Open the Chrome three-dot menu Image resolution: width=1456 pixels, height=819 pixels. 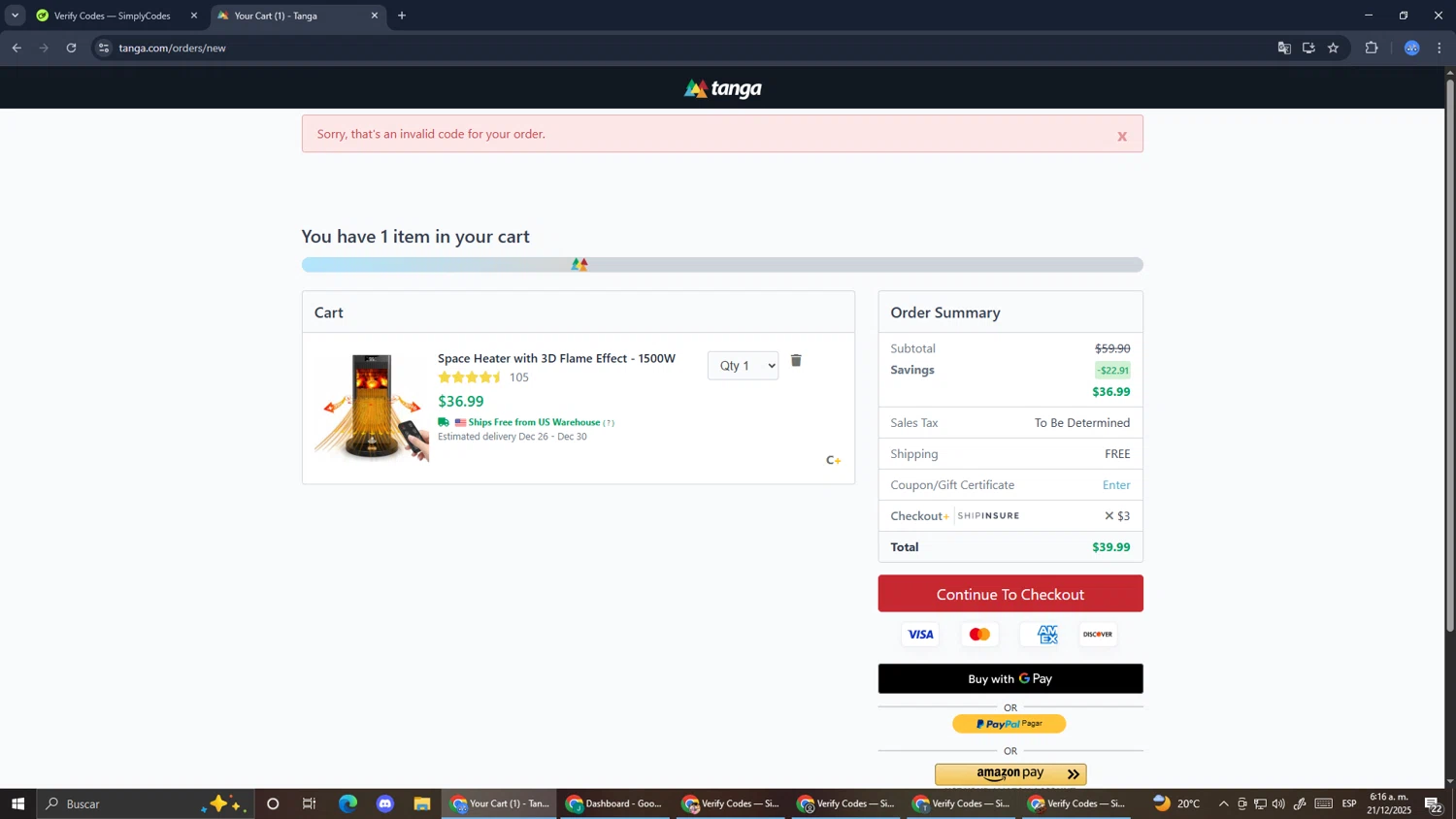[x=1439, y=48]
